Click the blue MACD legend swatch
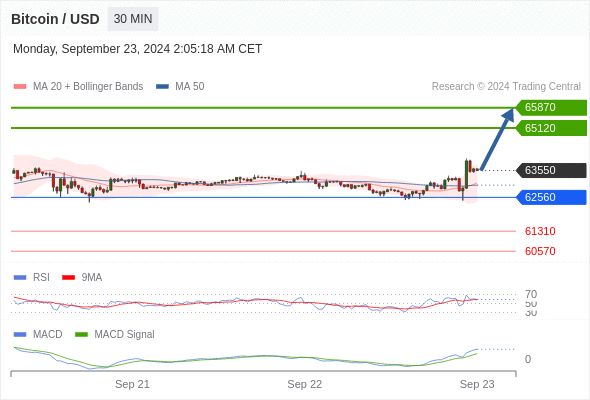Screen dimensions: 590x400 point(20,335)
